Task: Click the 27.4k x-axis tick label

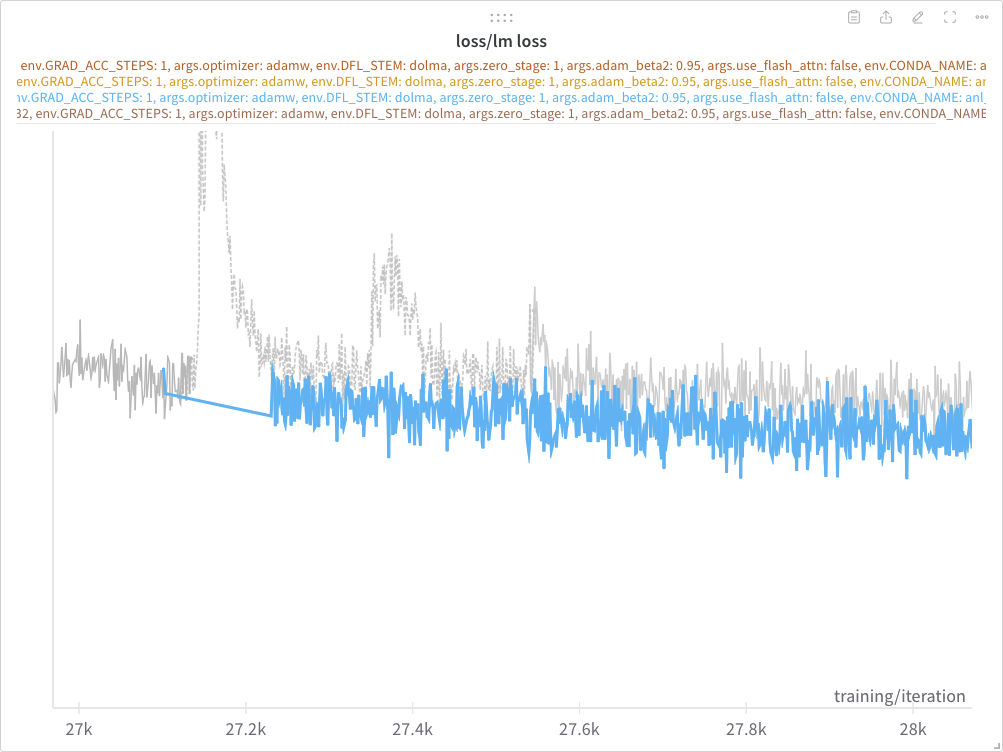Action: [x=412, y=728]
